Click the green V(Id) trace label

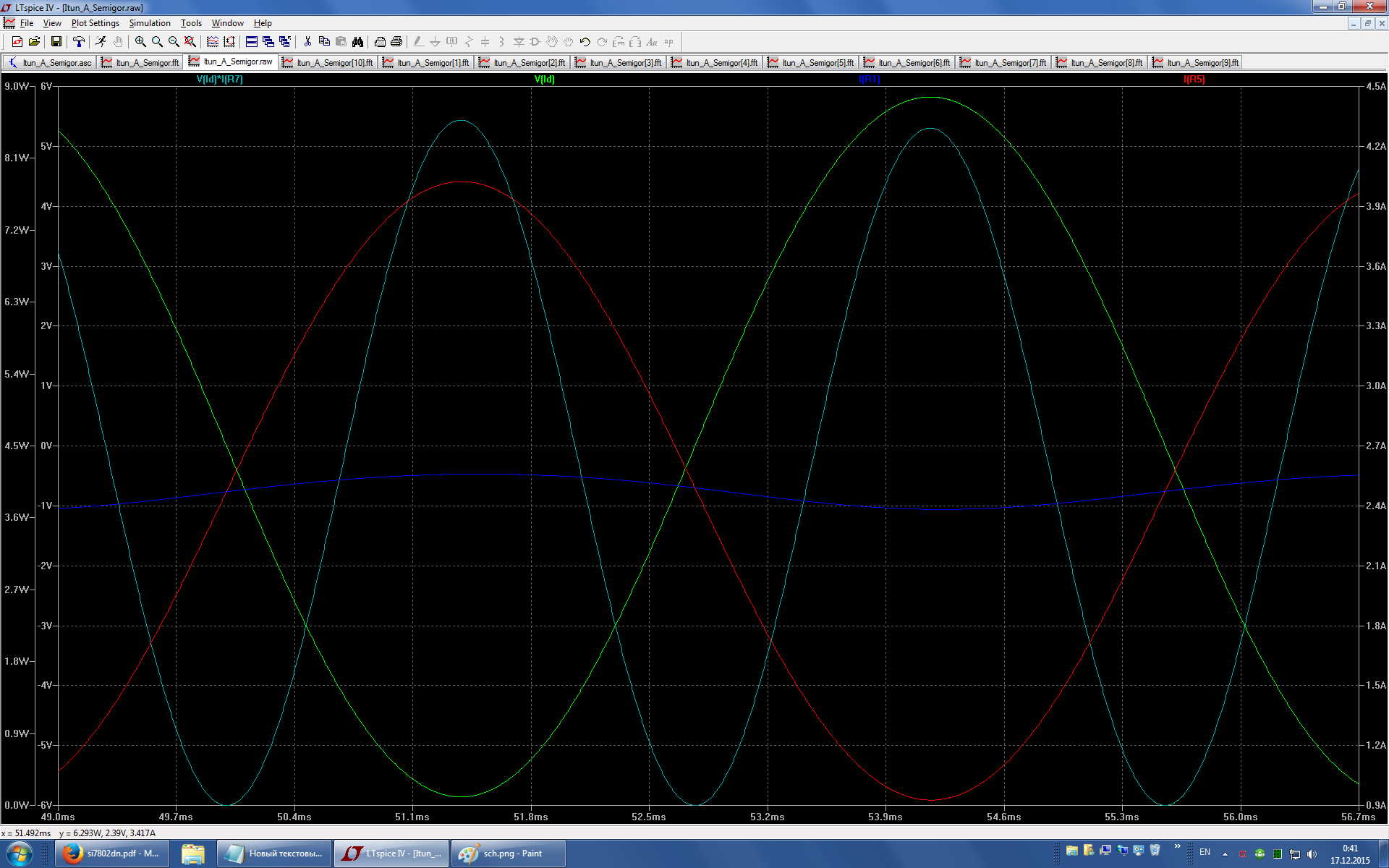[544, 80]
